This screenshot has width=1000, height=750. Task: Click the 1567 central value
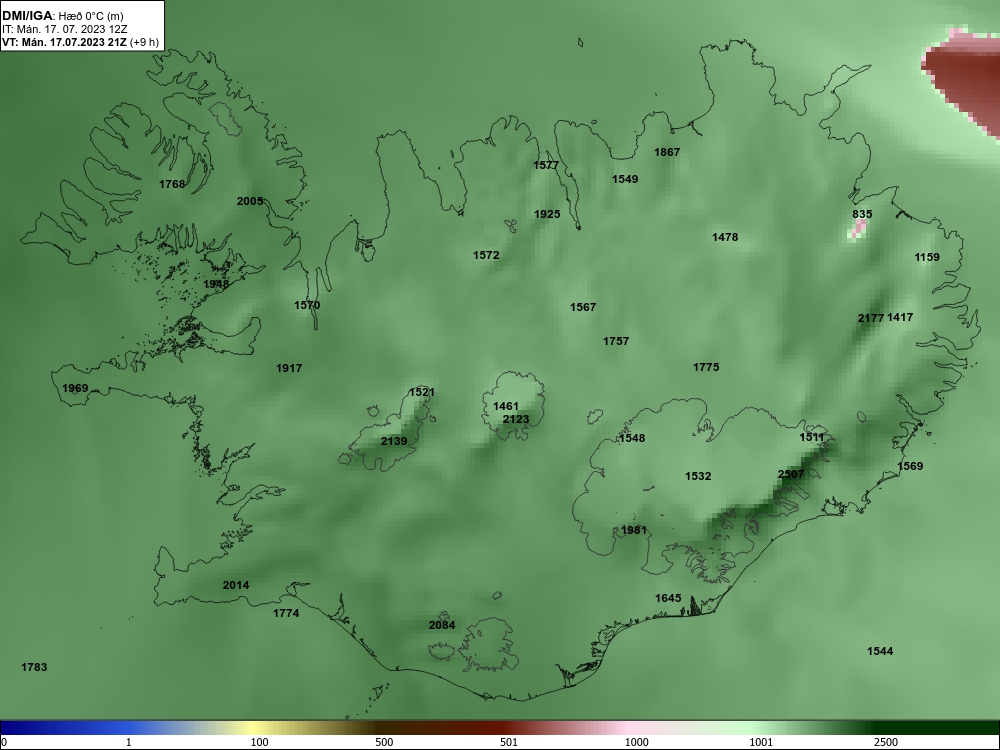583,307
